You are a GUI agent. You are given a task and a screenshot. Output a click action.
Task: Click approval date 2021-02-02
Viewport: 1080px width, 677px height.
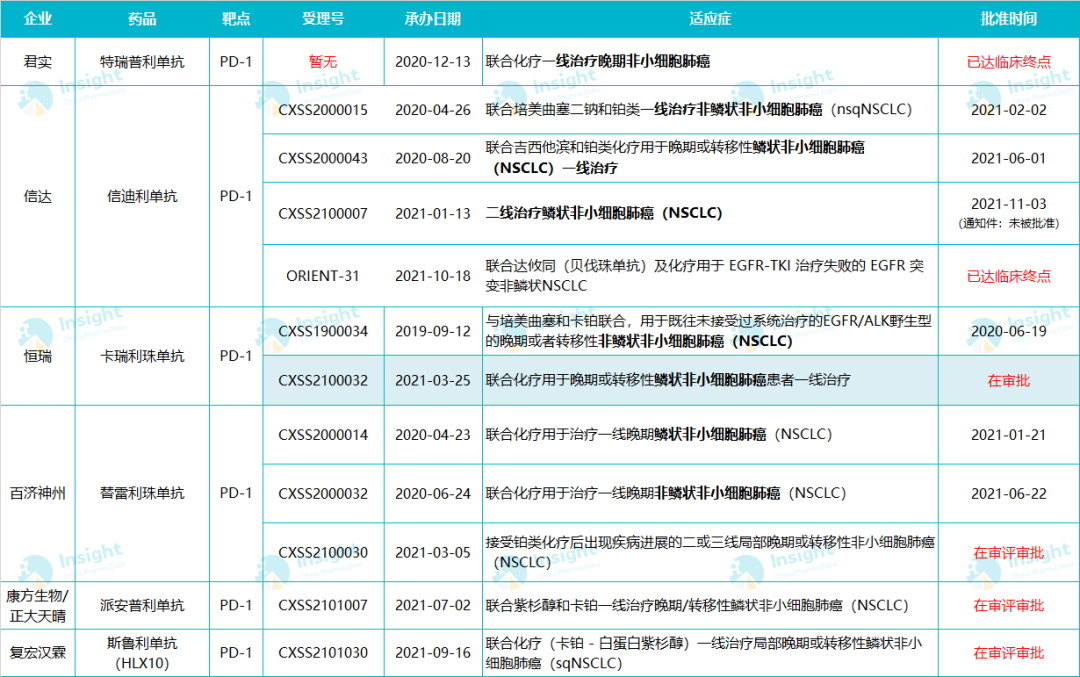[x=1008, y=110]
